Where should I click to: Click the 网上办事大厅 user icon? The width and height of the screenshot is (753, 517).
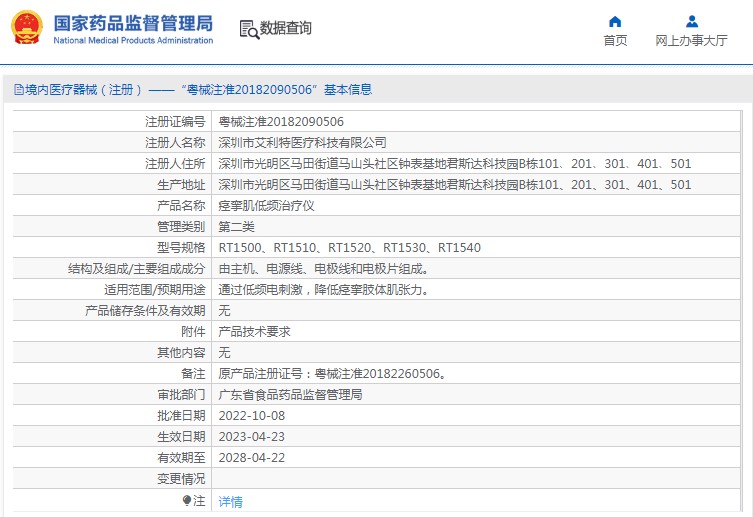tap(692, 22)
